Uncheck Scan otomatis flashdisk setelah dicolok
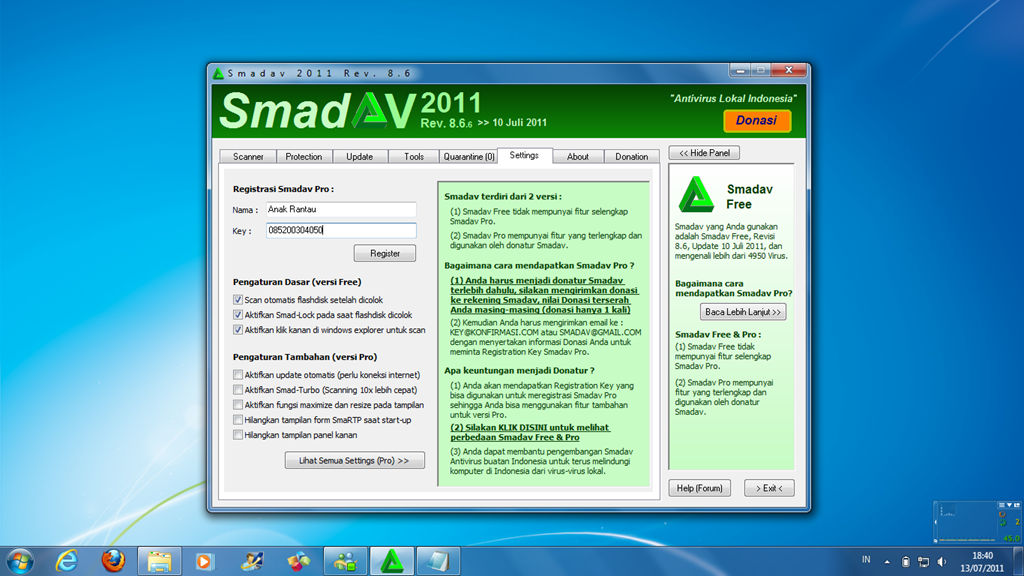 click(x=238, y=300)
